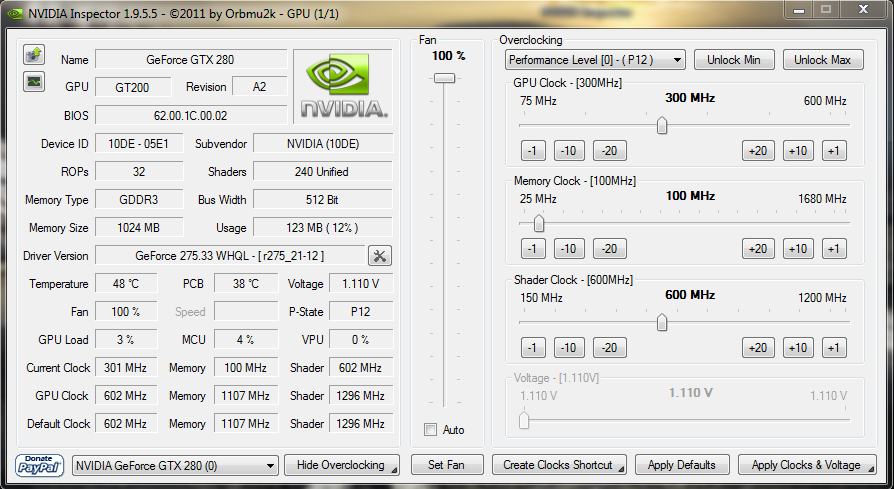Viewport: 894px width, 489px height.
Task: Click the Memory Size value 1024 MB
Action: pos(139,228)
